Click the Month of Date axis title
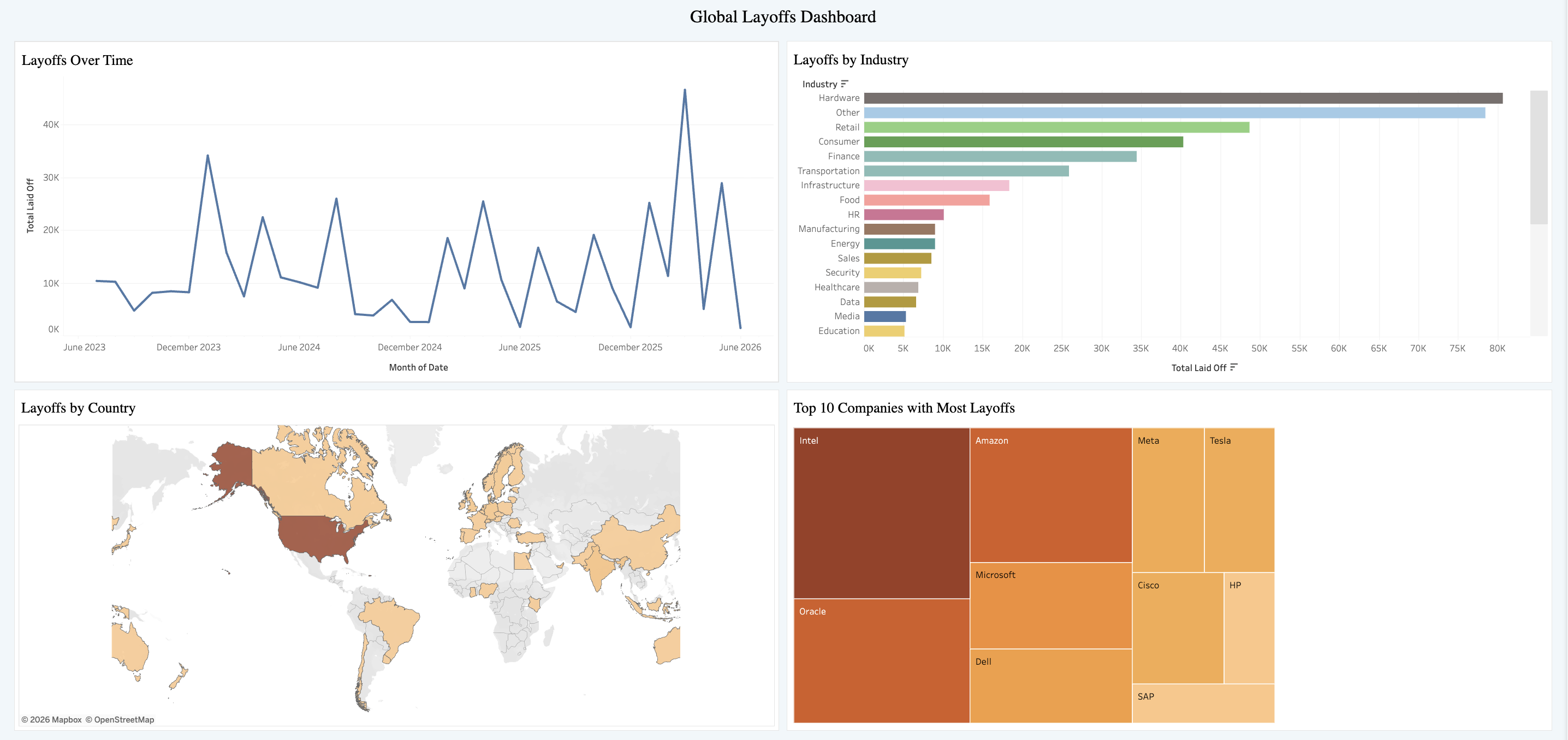 (x=418, y=367)
